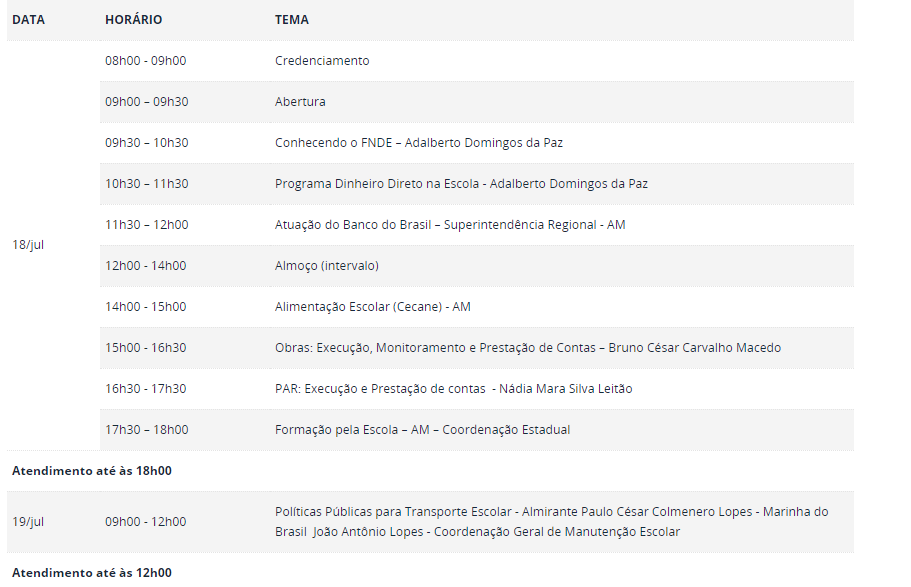Click the TEMA column header
Screen dimensions: 911x587
292,20
